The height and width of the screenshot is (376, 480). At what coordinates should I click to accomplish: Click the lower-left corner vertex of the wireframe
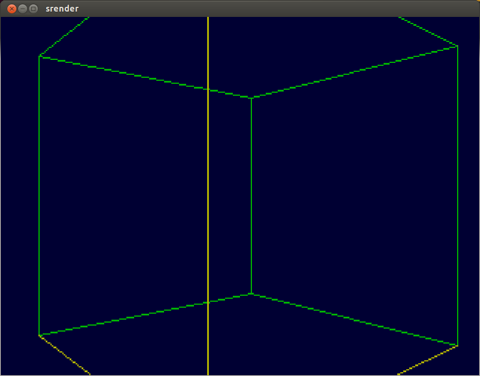[x=39, y=335]
